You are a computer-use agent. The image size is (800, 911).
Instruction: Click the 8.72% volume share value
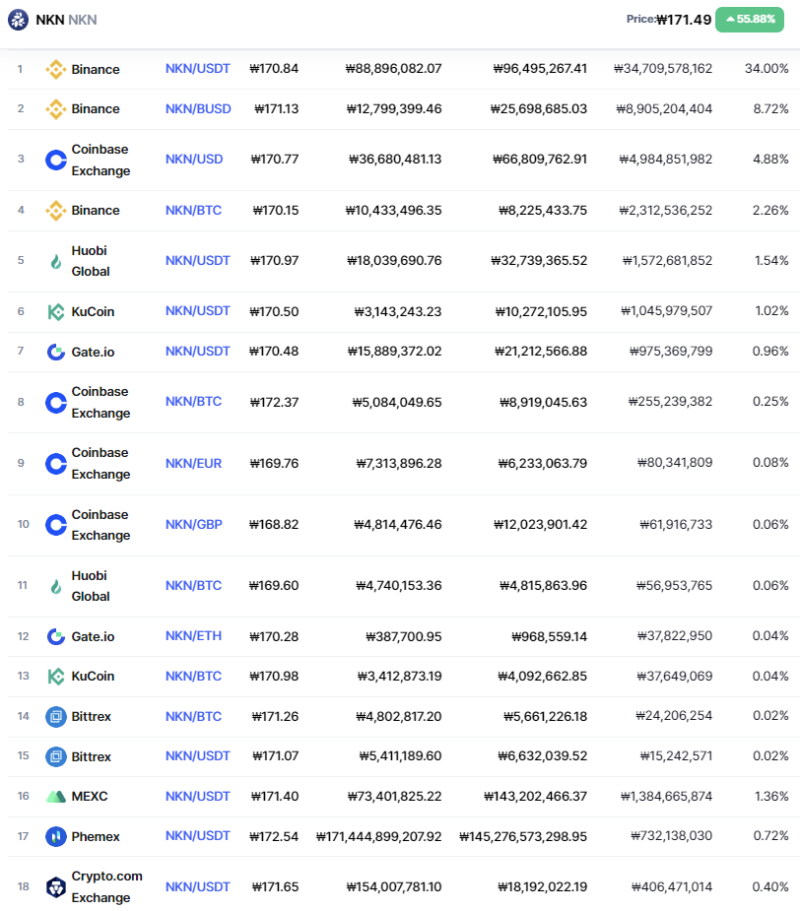coord(770,109)
